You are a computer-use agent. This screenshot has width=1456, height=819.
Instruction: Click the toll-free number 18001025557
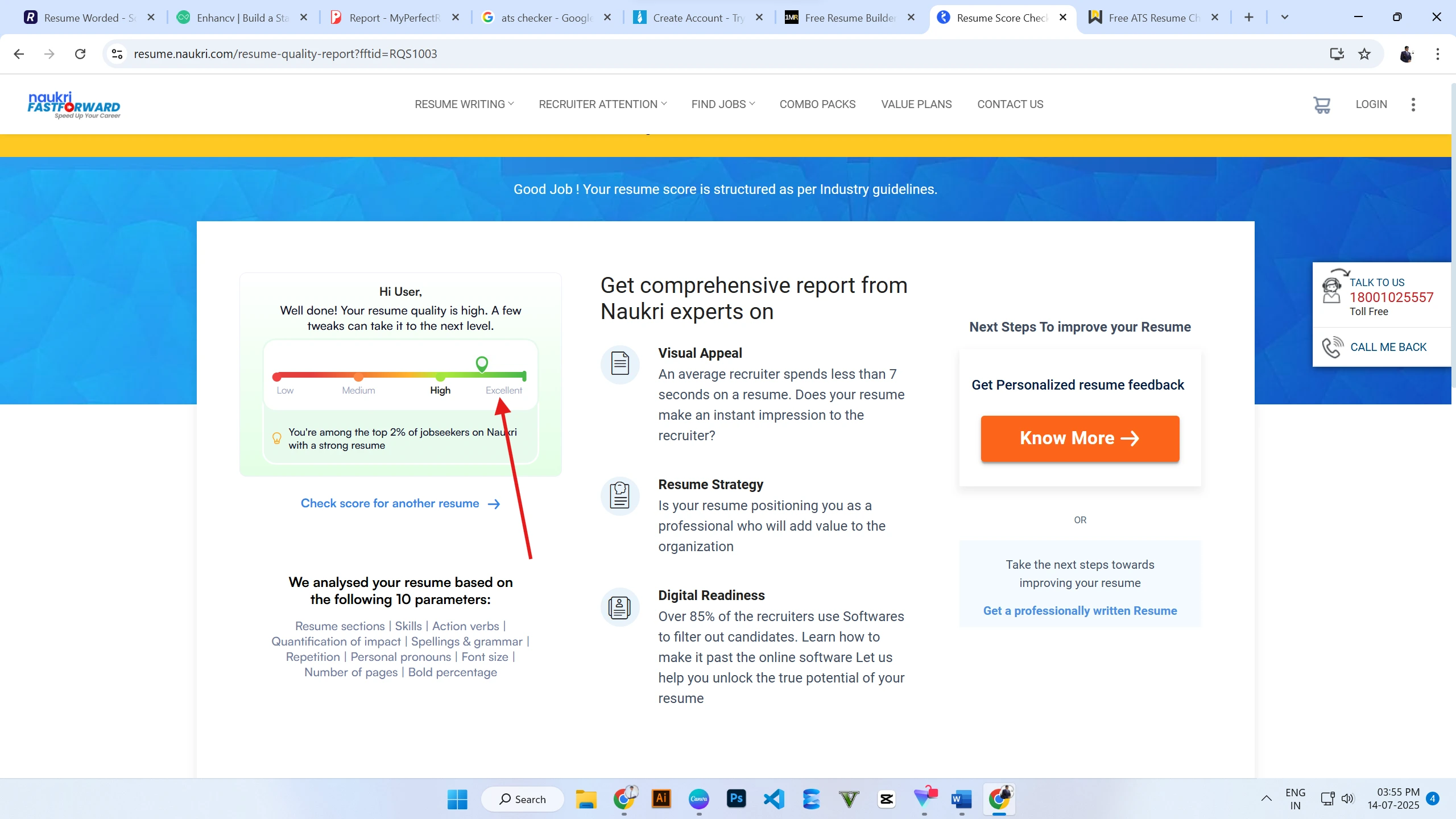(x=1391, y=297)
